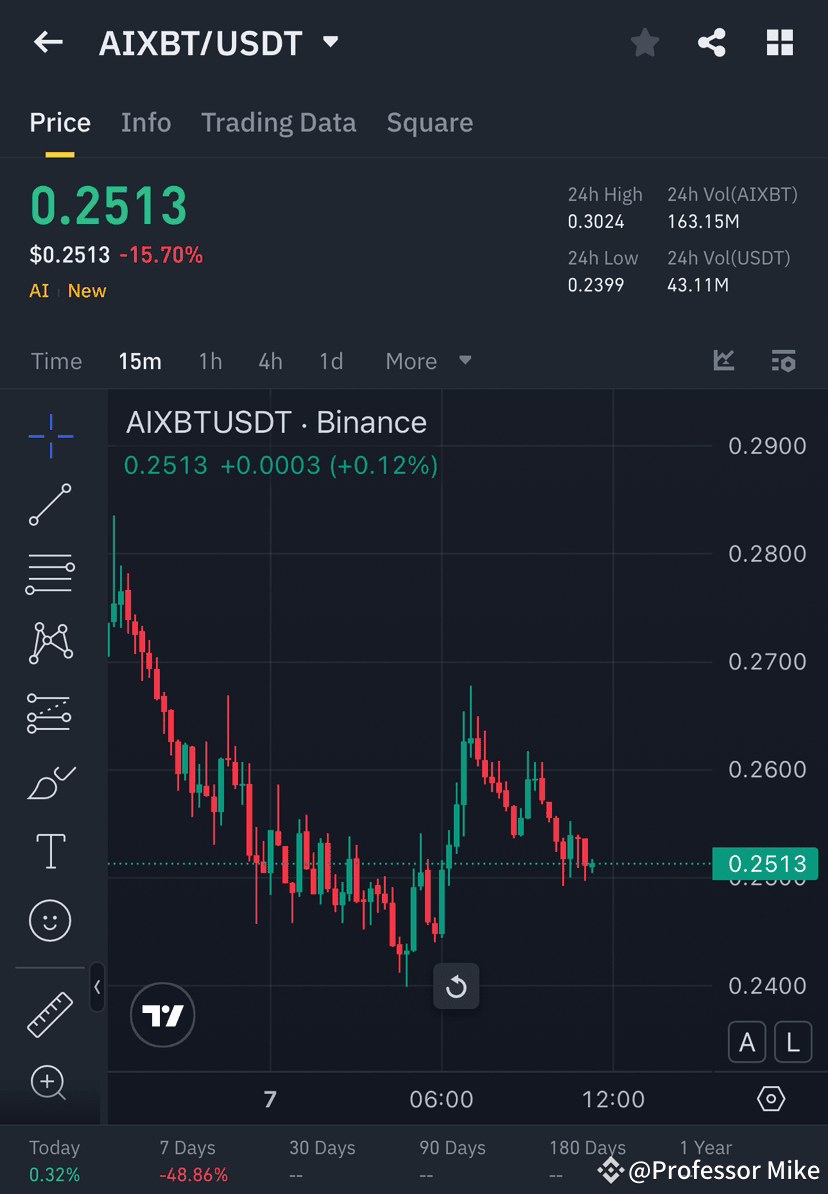The height and width of the screenshot is (1194, 828).
Task: Select the XABCD pattern tool
Action: tap(50, 643)
